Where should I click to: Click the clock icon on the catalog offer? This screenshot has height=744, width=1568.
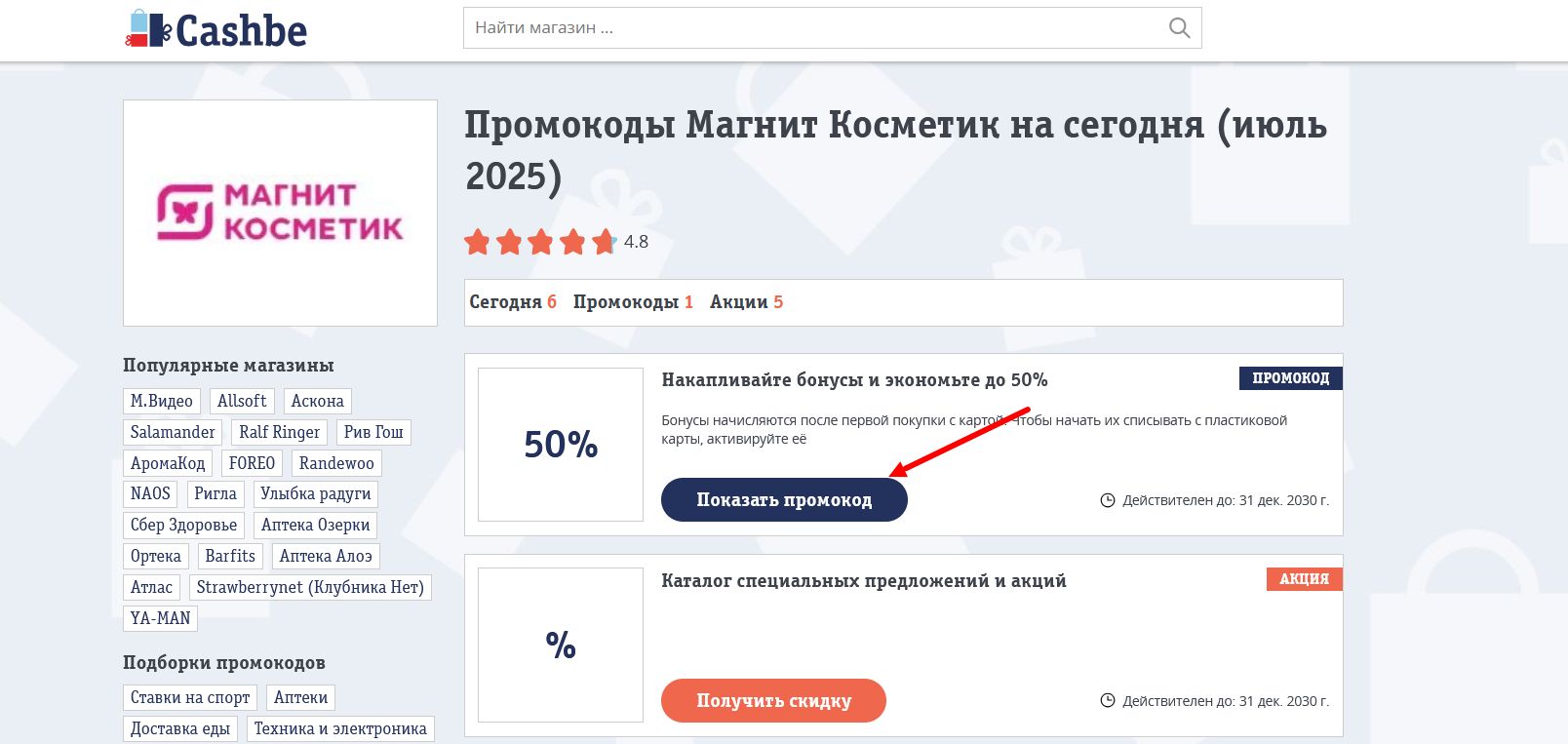click(x=1108, y=701)
